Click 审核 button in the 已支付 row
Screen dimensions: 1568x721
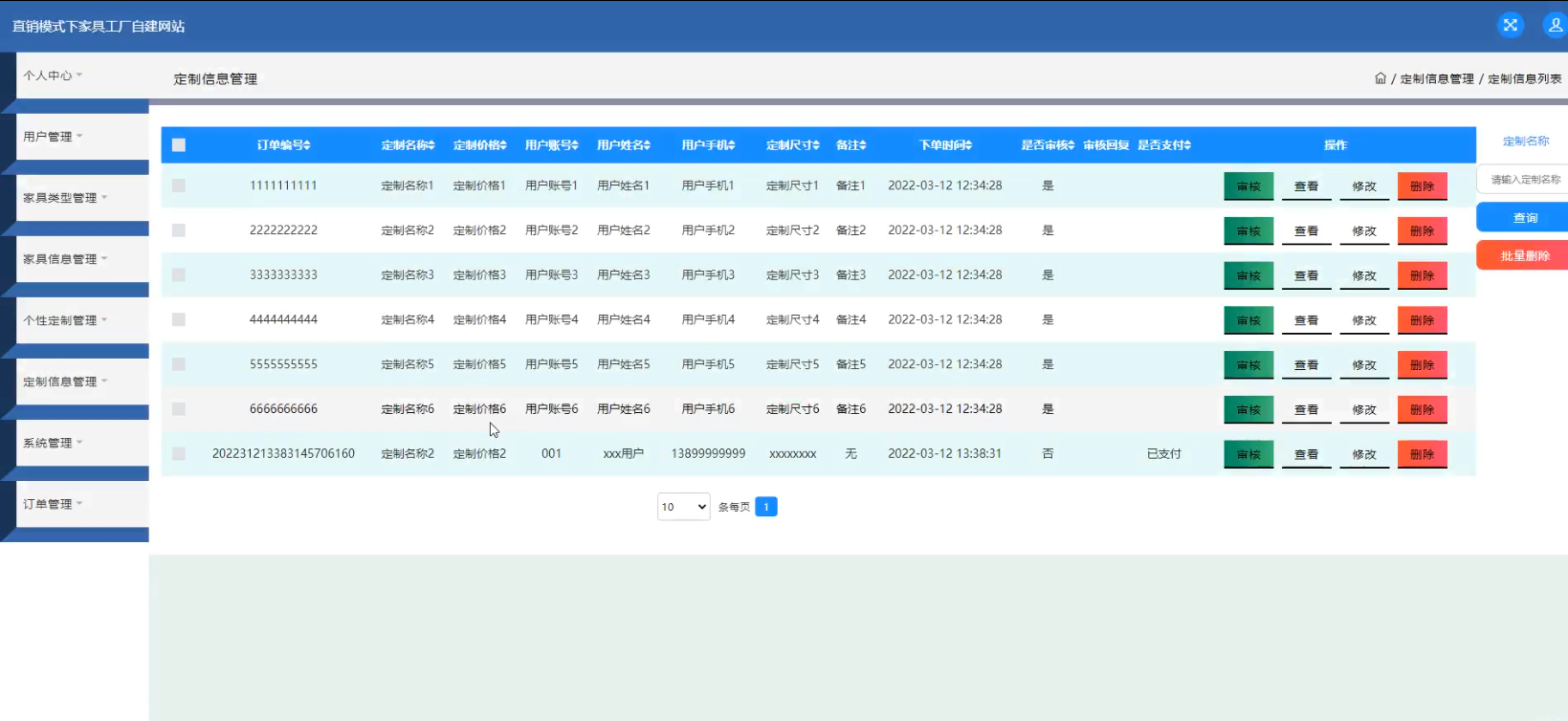pos(1248,454)
